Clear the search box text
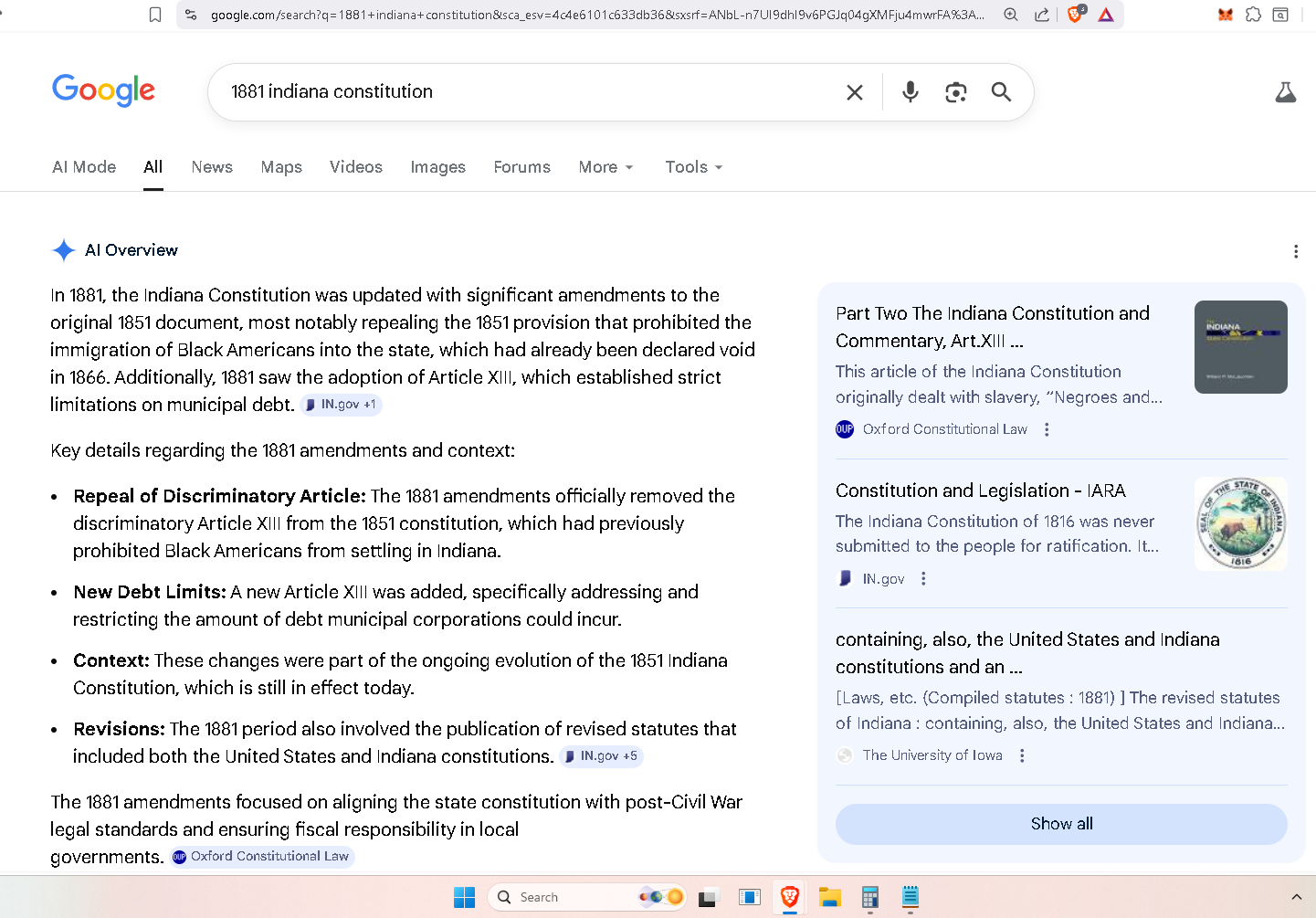Viewport: 1316px width, 918px height. pyautogui.click(x=854, y=92)
